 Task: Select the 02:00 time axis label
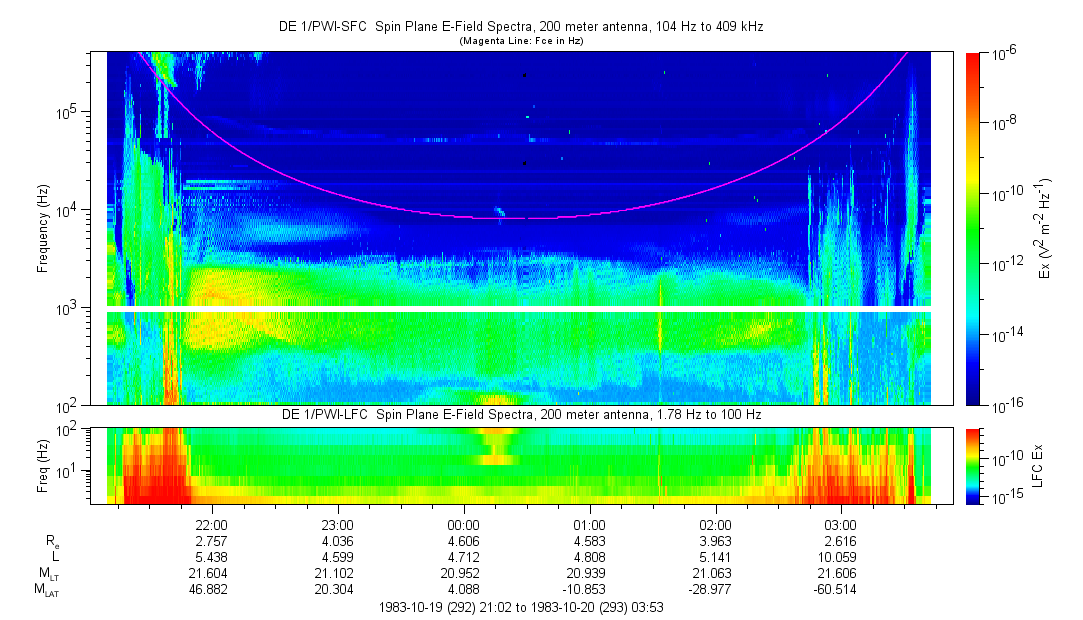(x=715, y=525)
